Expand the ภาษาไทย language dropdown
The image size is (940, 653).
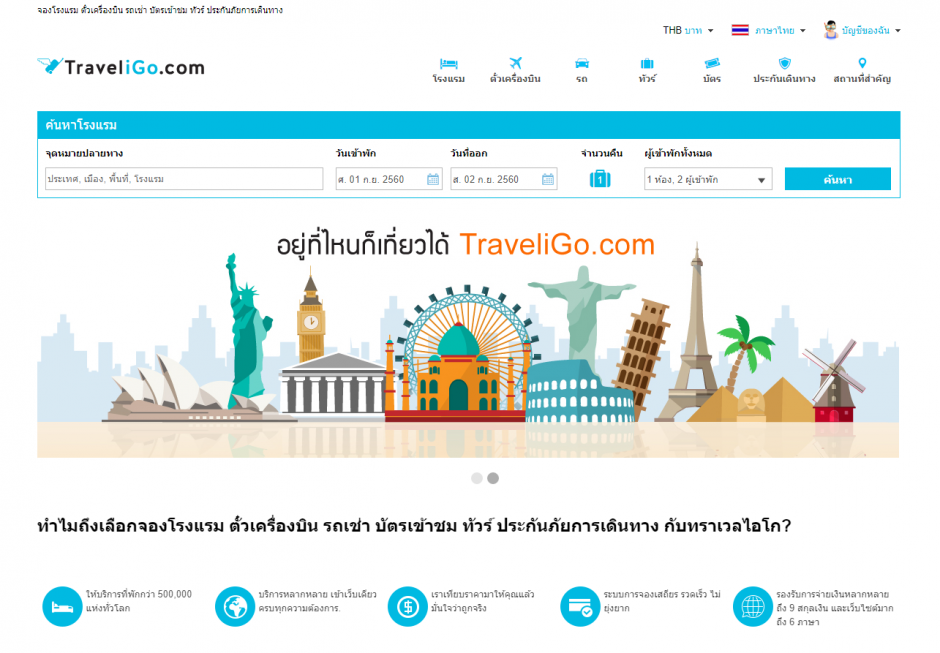click(x=769, y=30)
